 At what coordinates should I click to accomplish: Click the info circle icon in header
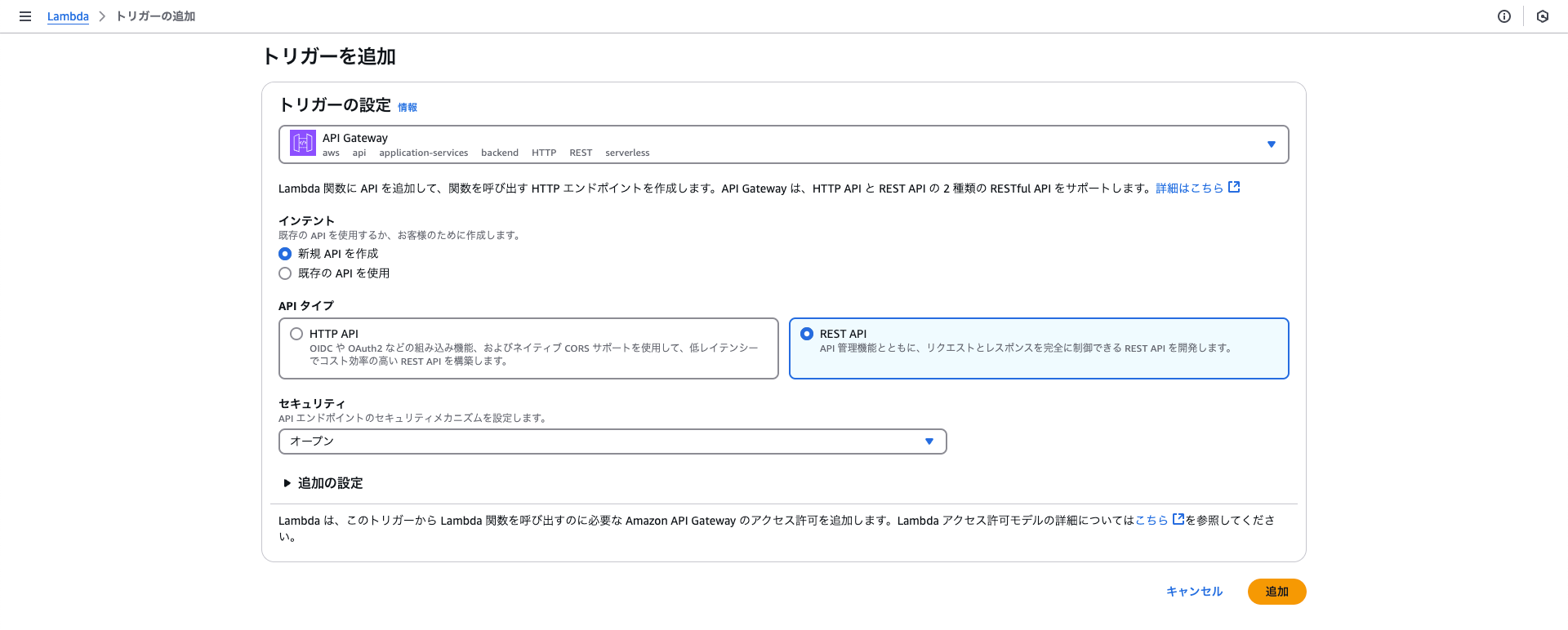(x=1504, y=16)
